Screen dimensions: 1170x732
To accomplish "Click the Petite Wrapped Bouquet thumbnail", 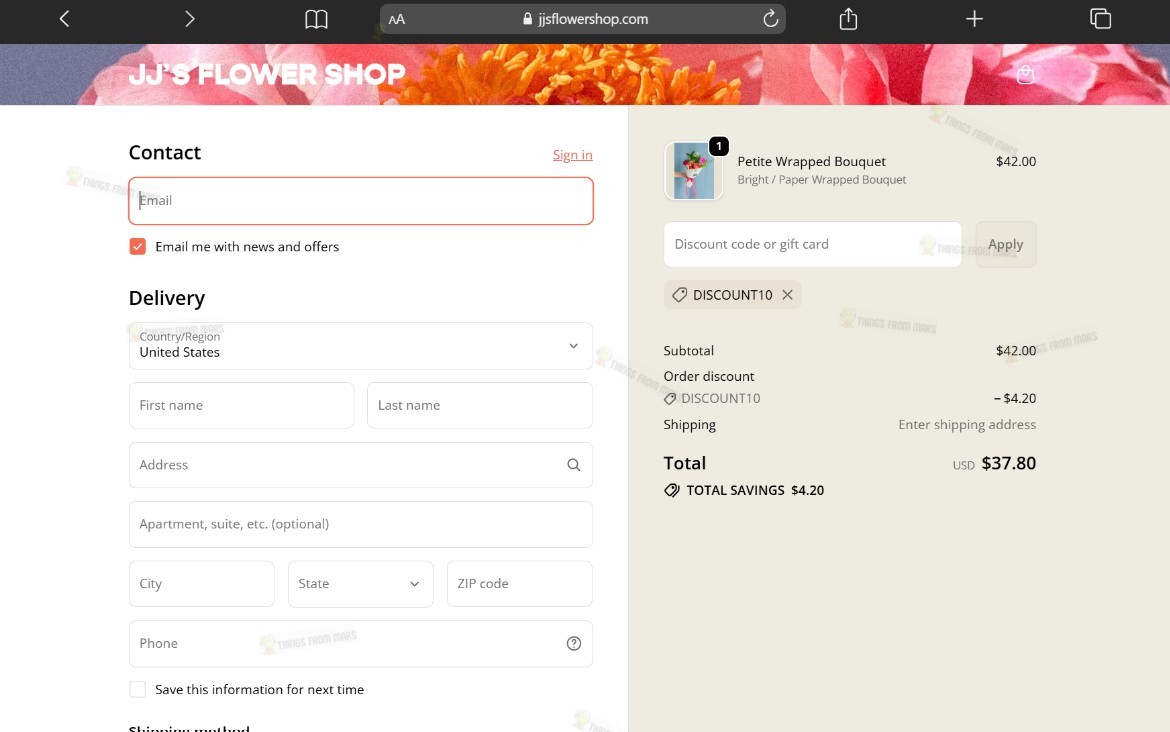I will click(694, 171).
